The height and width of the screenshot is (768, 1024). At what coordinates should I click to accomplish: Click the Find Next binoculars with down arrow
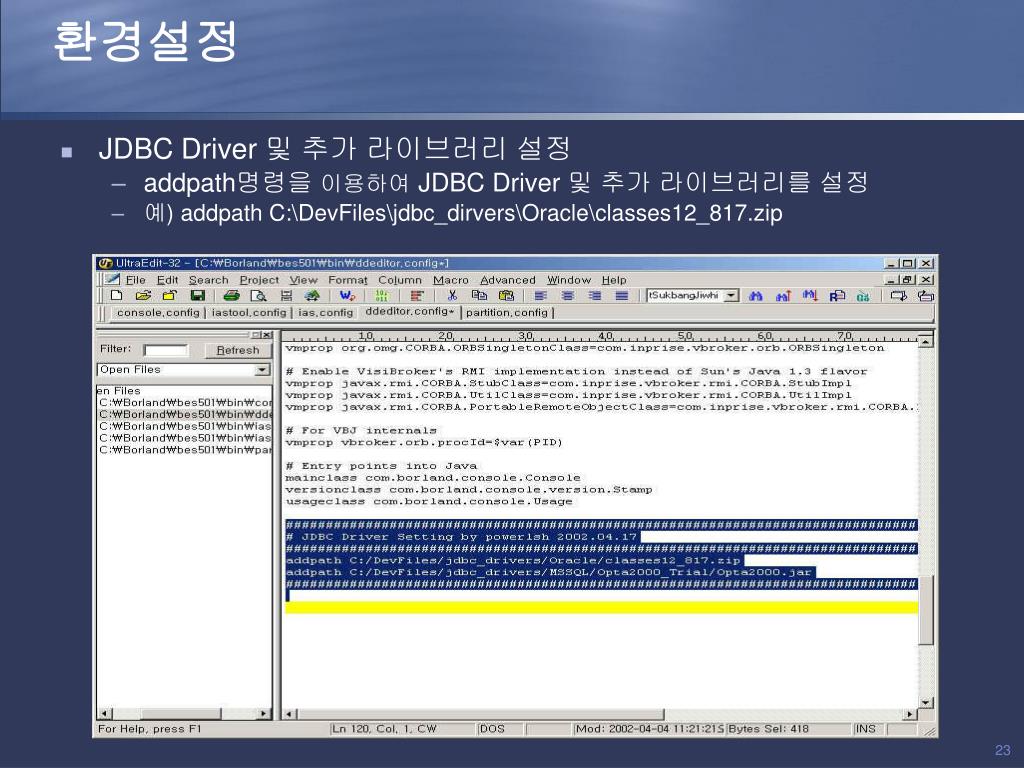(x=810, y=296)
